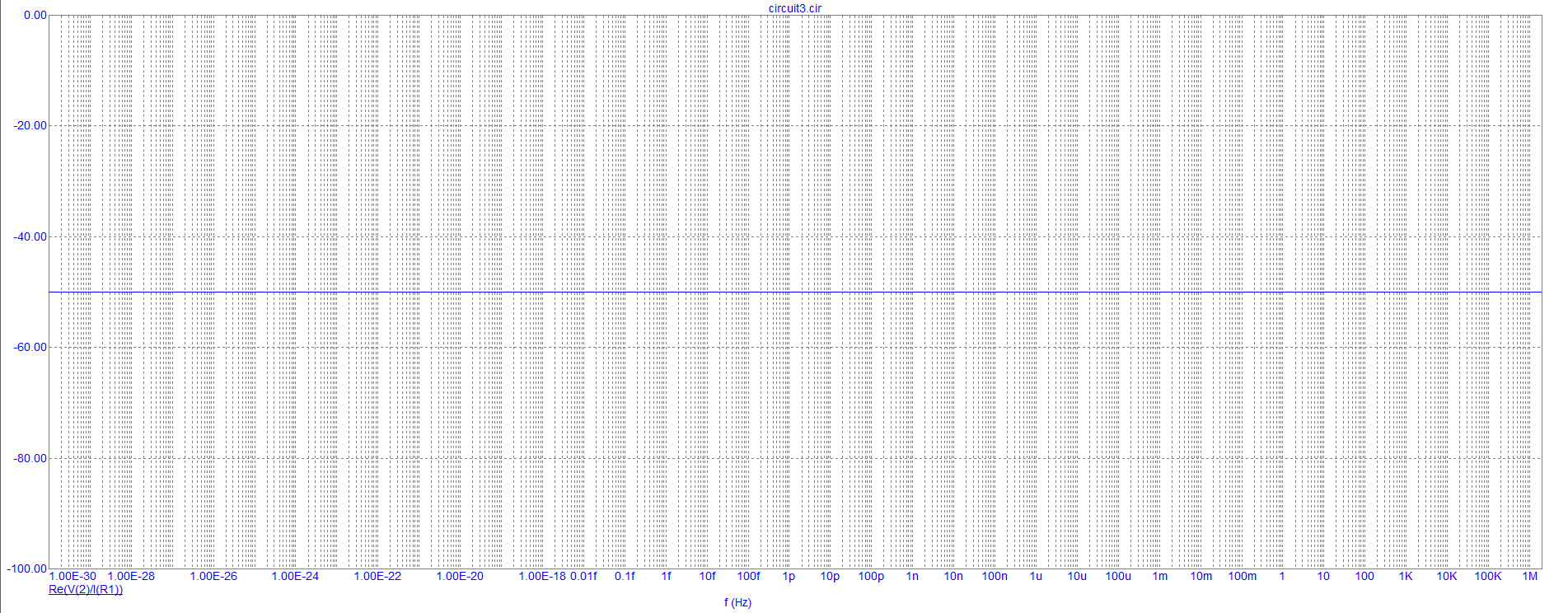1568x613 pixels.
Task: Select the -80.00 y-axis label
Action: click(x=30, y=458)
